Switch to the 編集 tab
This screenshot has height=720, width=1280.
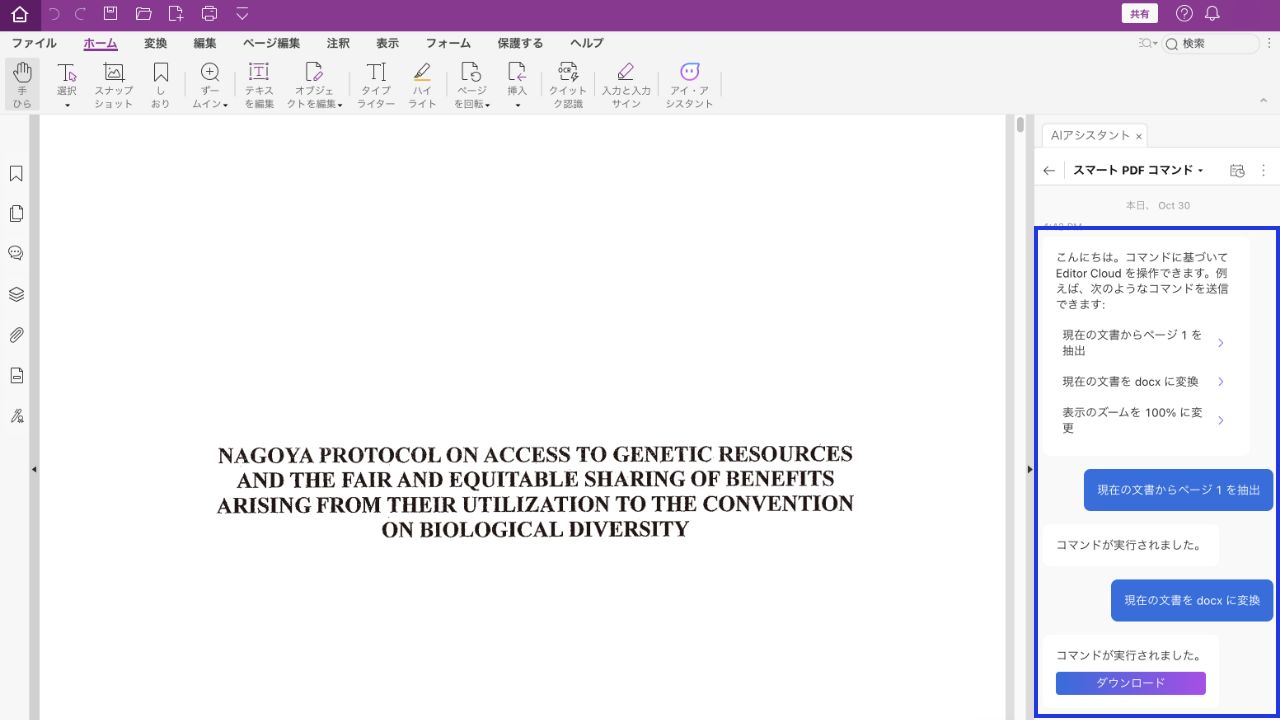[205, 43]
